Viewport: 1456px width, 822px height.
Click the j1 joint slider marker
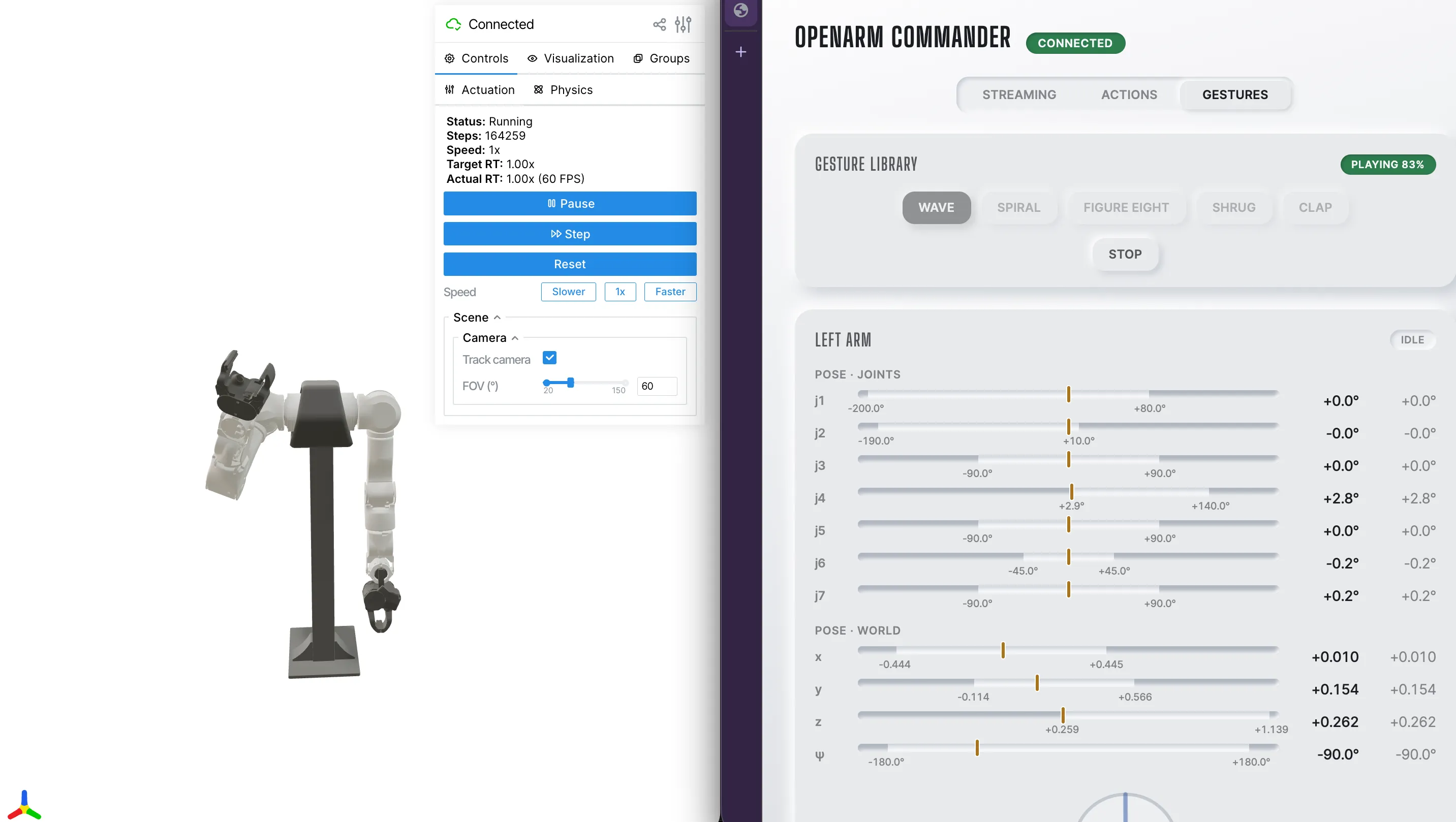[x=1068, y=394]
